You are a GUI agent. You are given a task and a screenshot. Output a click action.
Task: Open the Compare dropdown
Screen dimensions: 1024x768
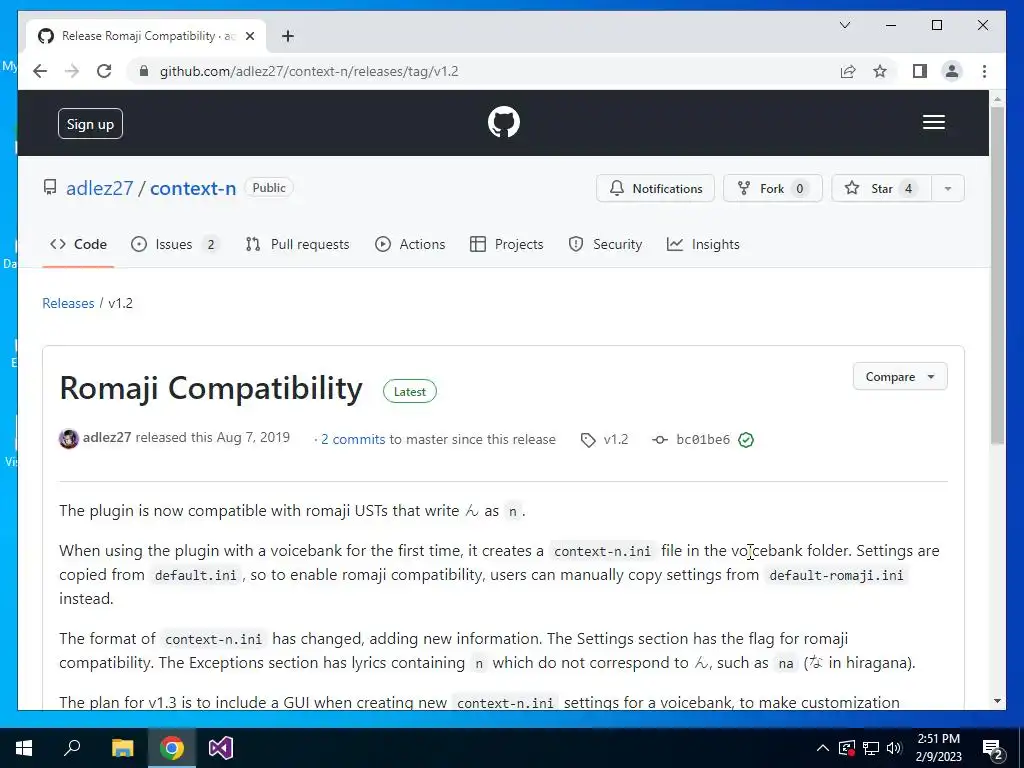pos(900,377)
